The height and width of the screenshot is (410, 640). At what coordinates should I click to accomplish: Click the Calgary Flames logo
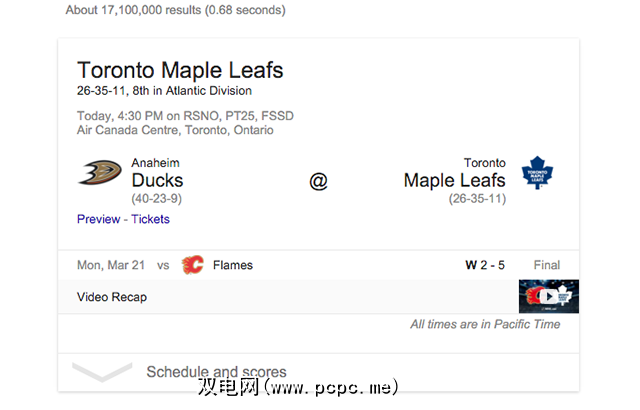tap(192, 265)
